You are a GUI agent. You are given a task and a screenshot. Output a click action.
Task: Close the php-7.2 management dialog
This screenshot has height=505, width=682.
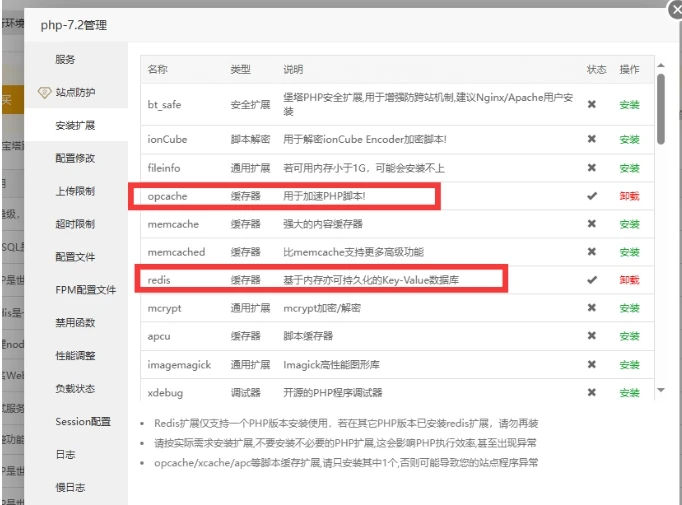[676, 9]
